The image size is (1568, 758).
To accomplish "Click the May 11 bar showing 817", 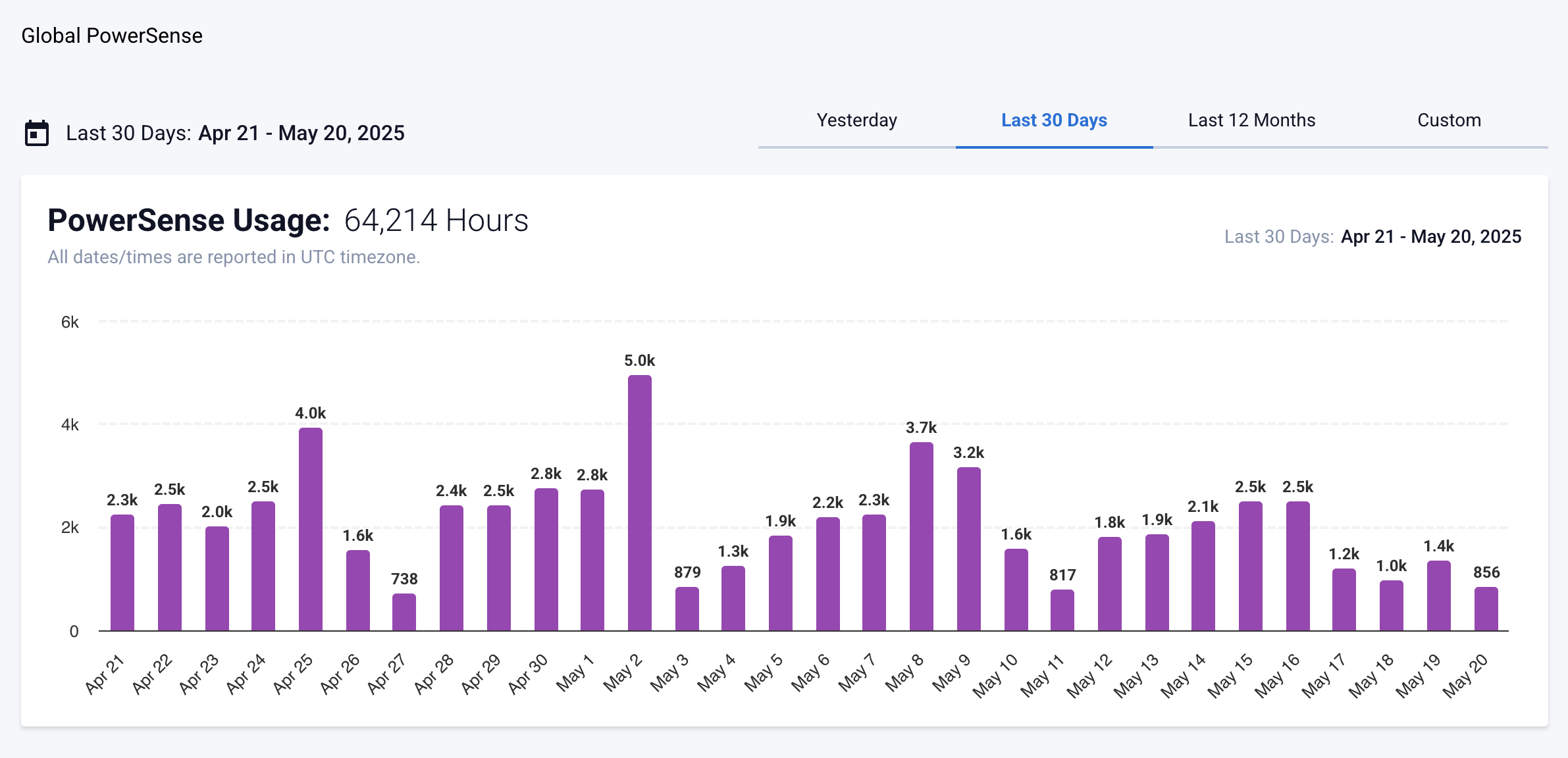I will tap(1062, 611).
